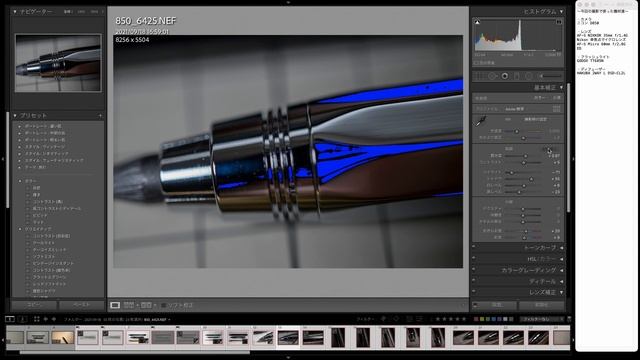The width and height of the screenshot is (640, 360).
Task: Collapse the Presets (プリセット) panel
Action: [15, 116]
